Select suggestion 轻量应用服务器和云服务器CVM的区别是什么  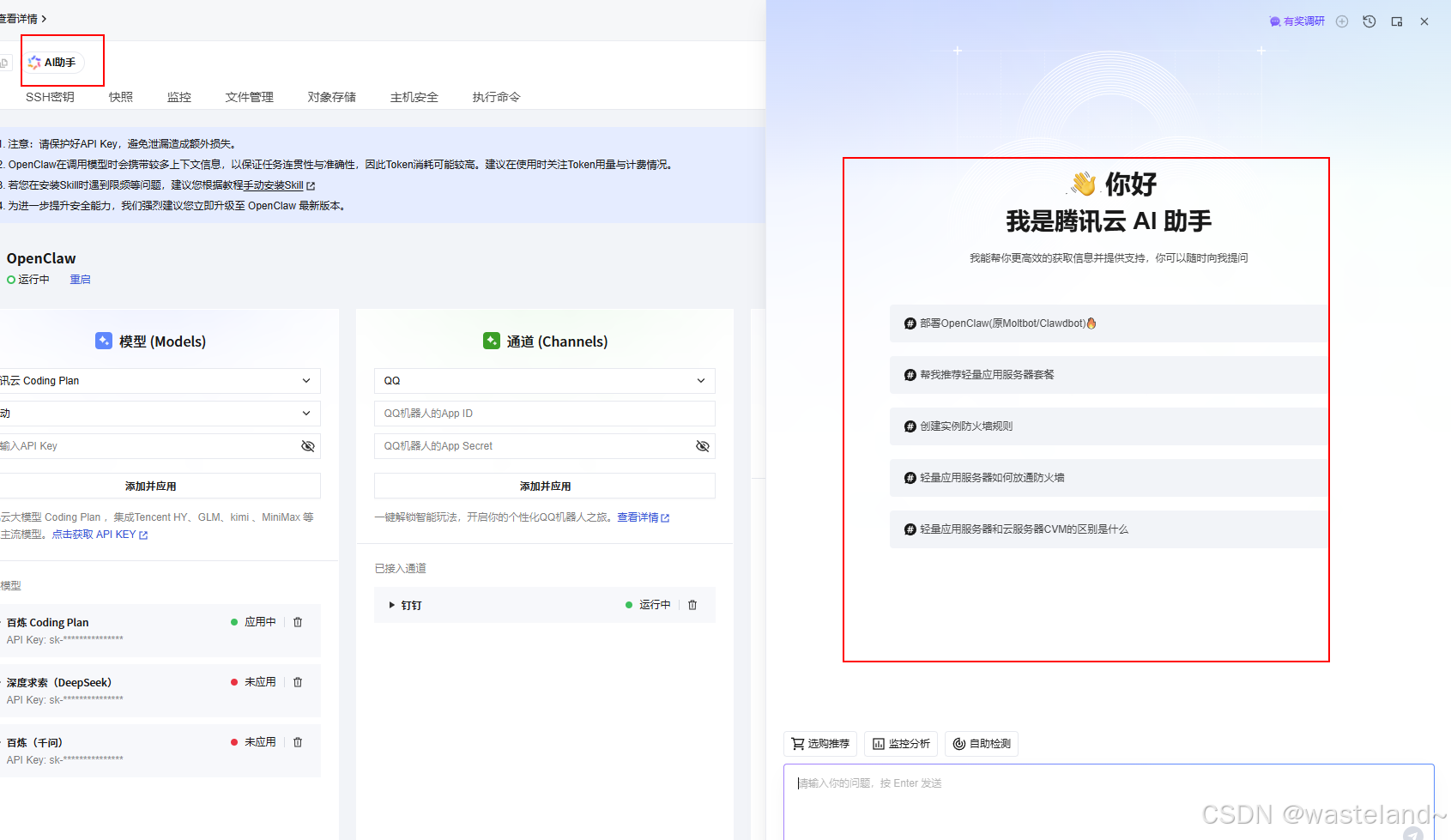[x=1109, y=529]
